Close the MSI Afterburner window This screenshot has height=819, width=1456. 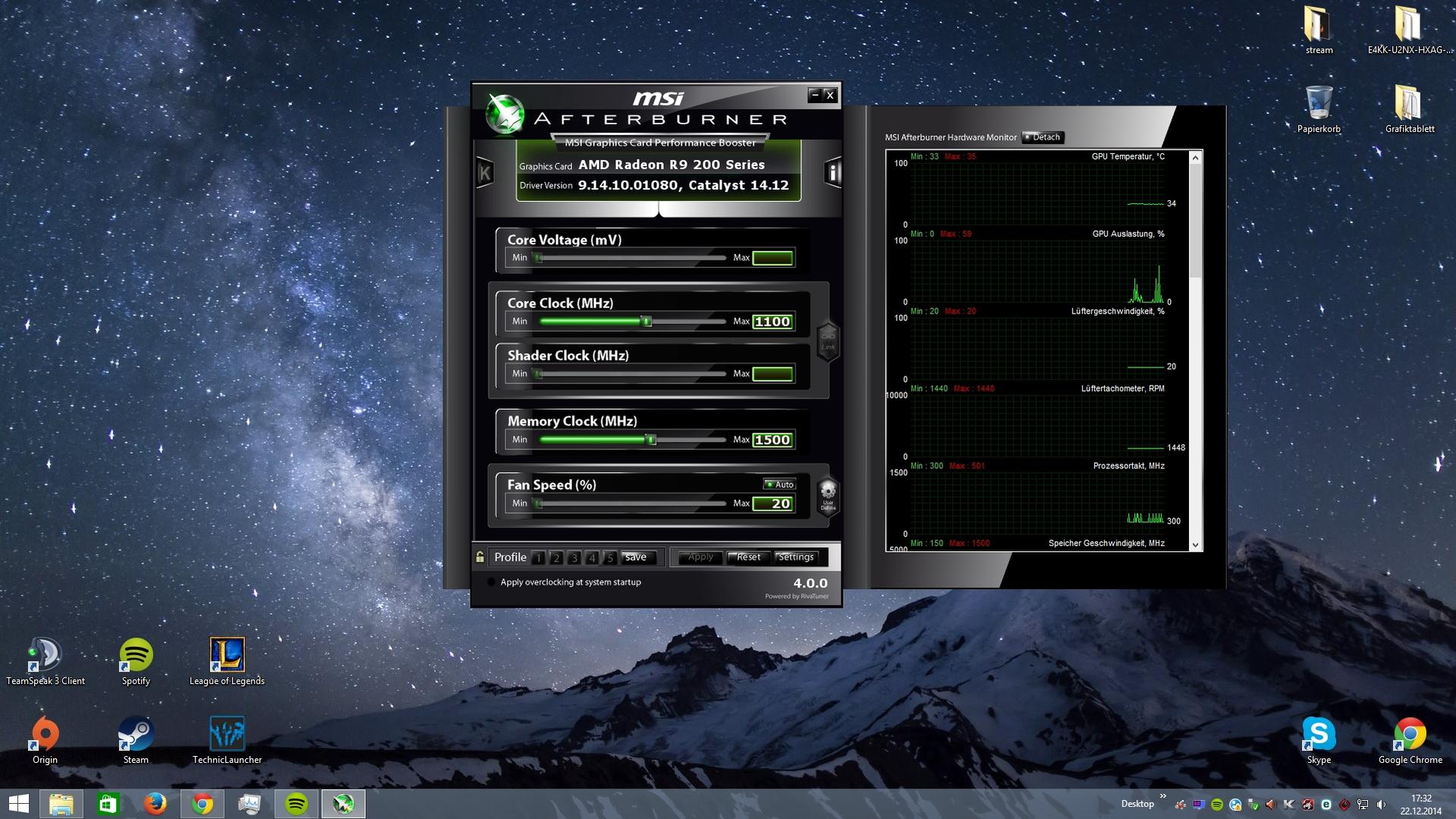[x=830, y=95]
